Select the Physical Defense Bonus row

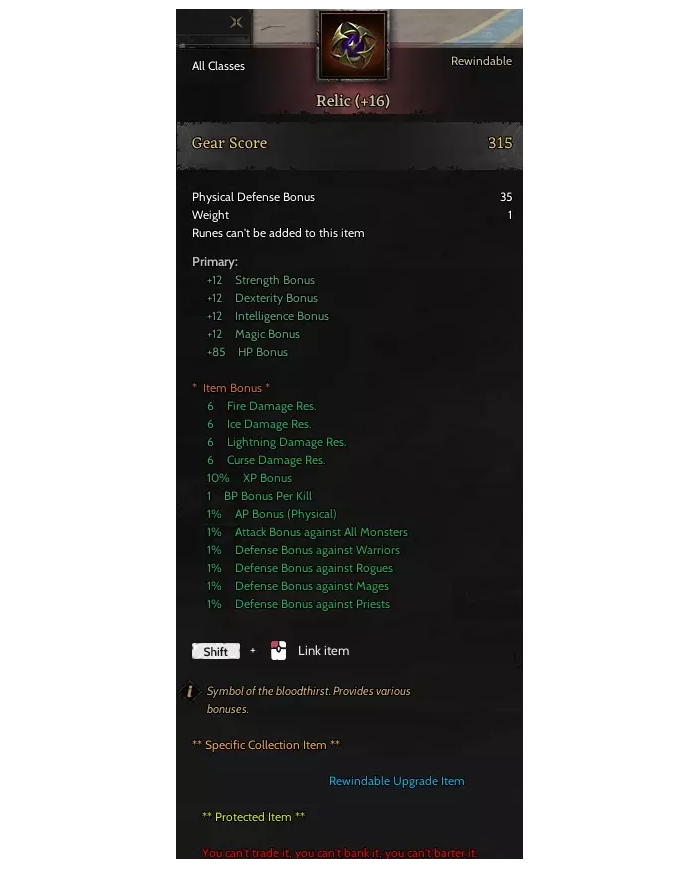(352, 197)
